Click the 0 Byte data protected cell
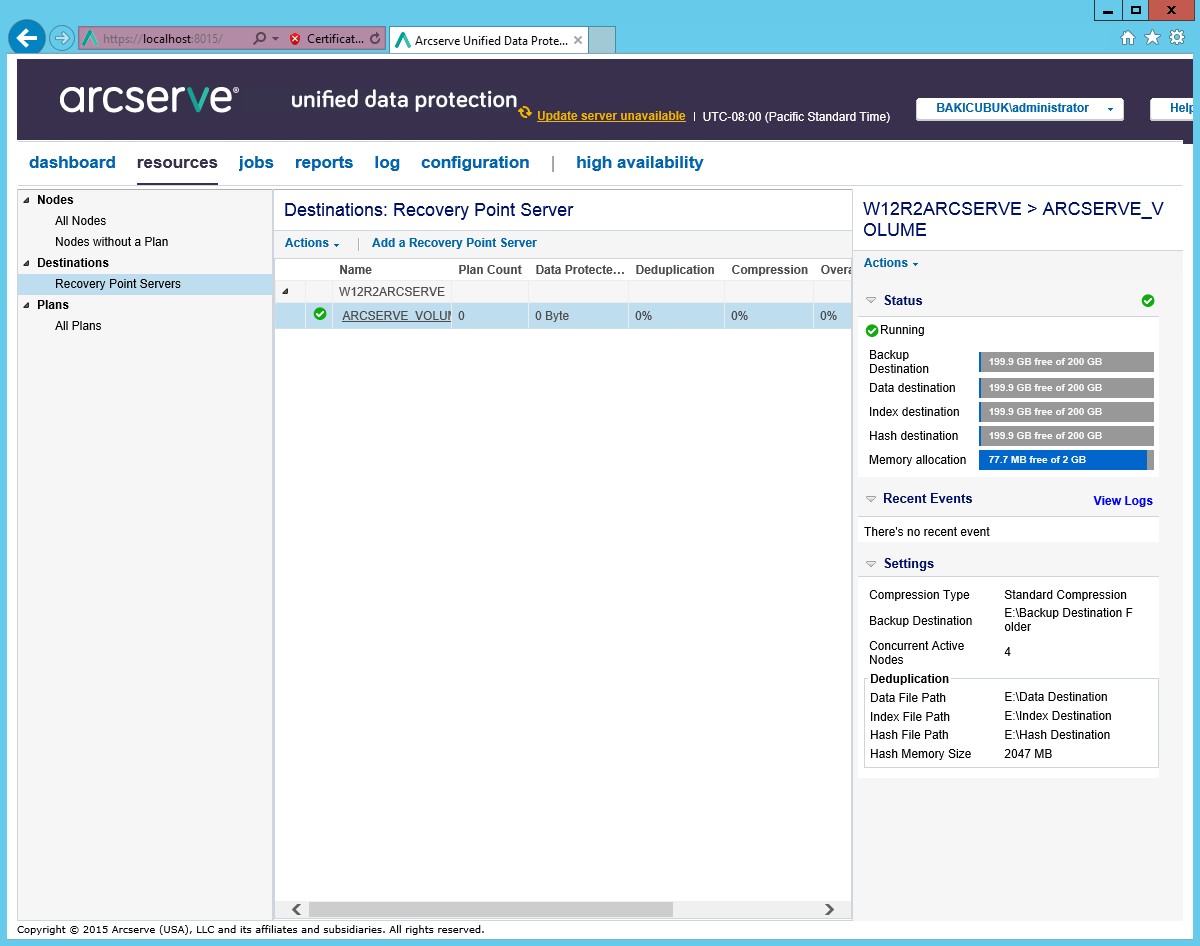This screenshot has height=946, width=1200. [x=552, y=316]
